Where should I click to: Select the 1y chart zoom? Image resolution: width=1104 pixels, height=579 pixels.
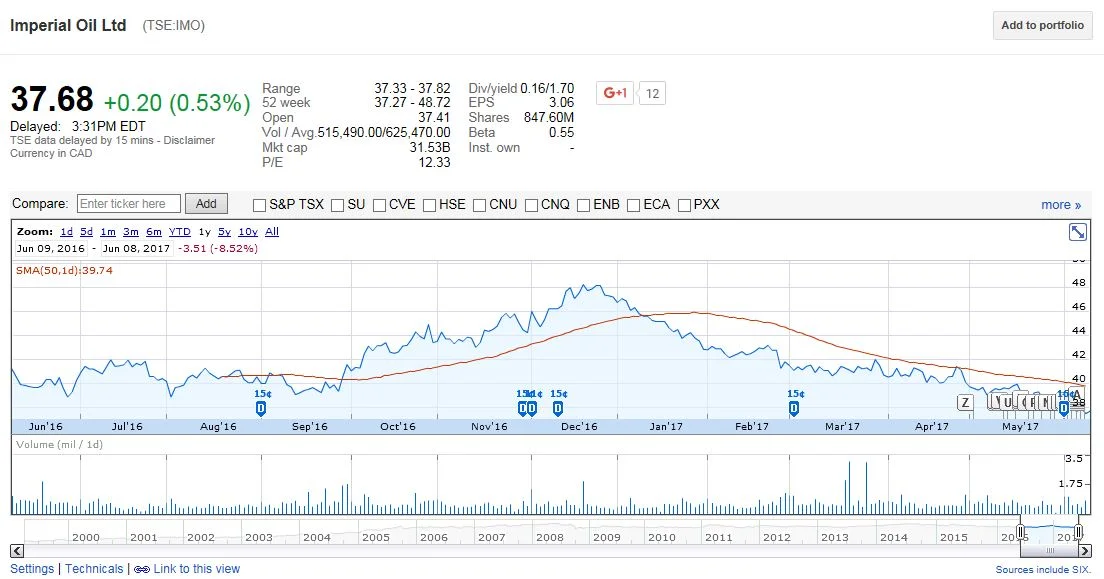204,232
